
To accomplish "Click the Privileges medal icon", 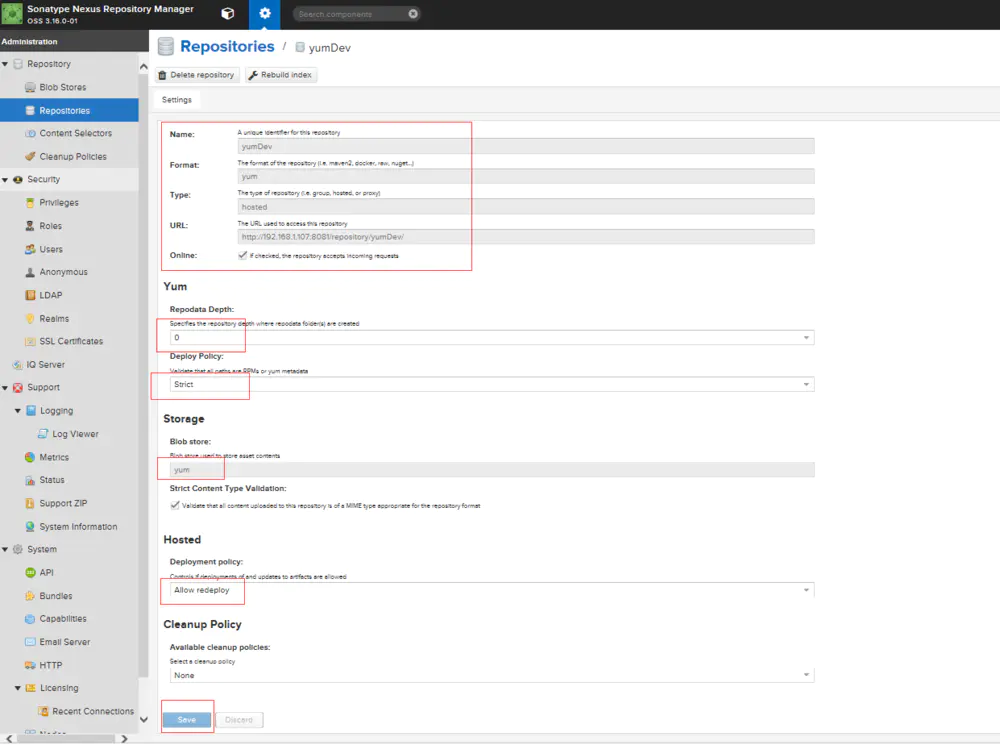I will click(30, 203).
